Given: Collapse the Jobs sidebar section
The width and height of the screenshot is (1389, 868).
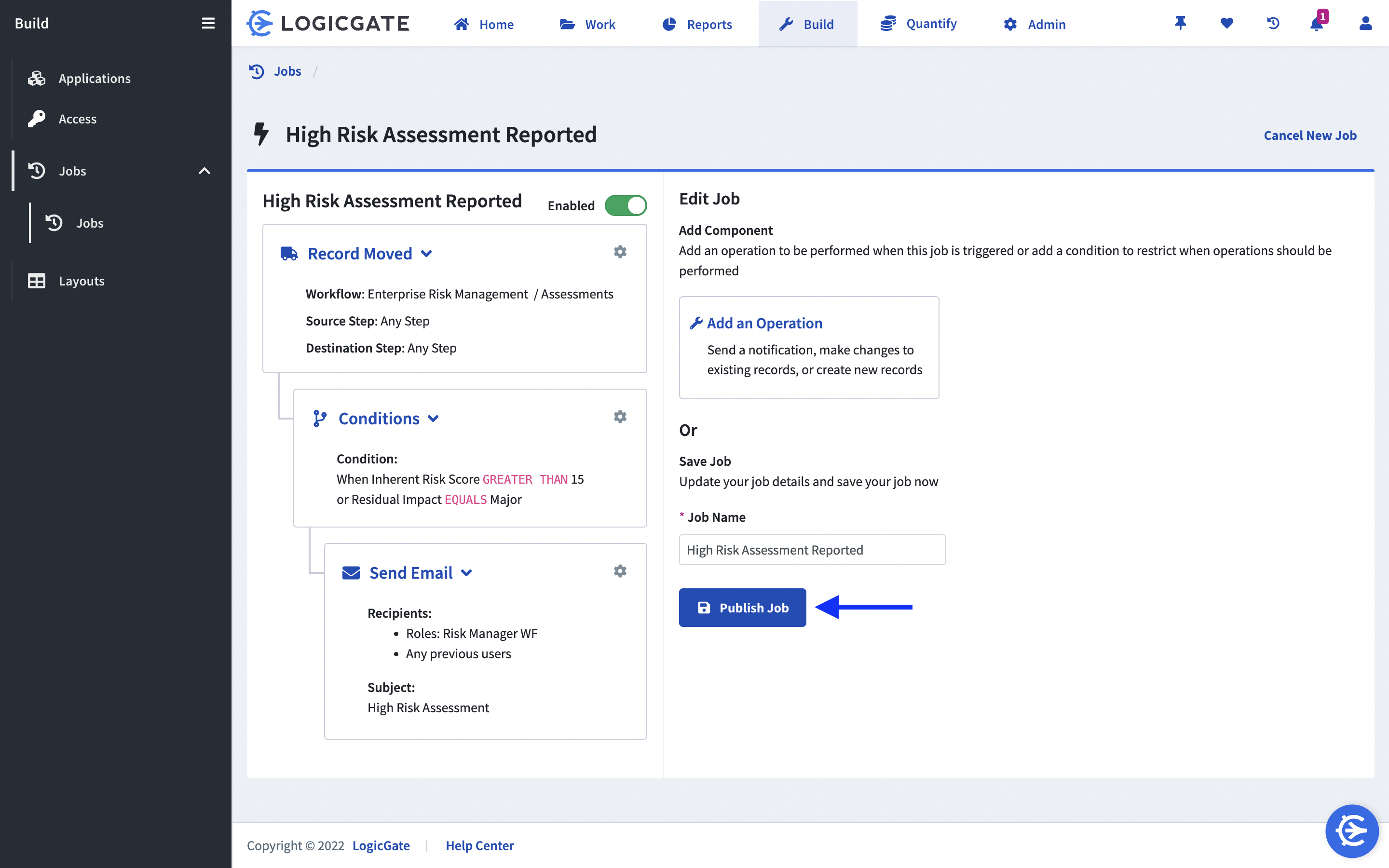Looking at the screenshot, I should 204,171.
